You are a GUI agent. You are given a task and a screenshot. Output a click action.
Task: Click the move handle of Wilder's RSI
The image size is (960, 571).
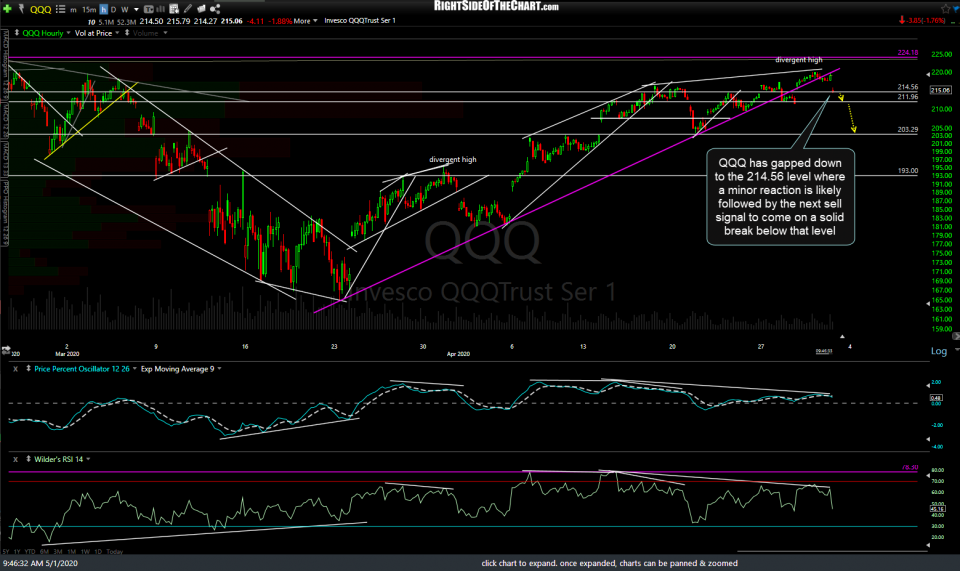(28, 459)
